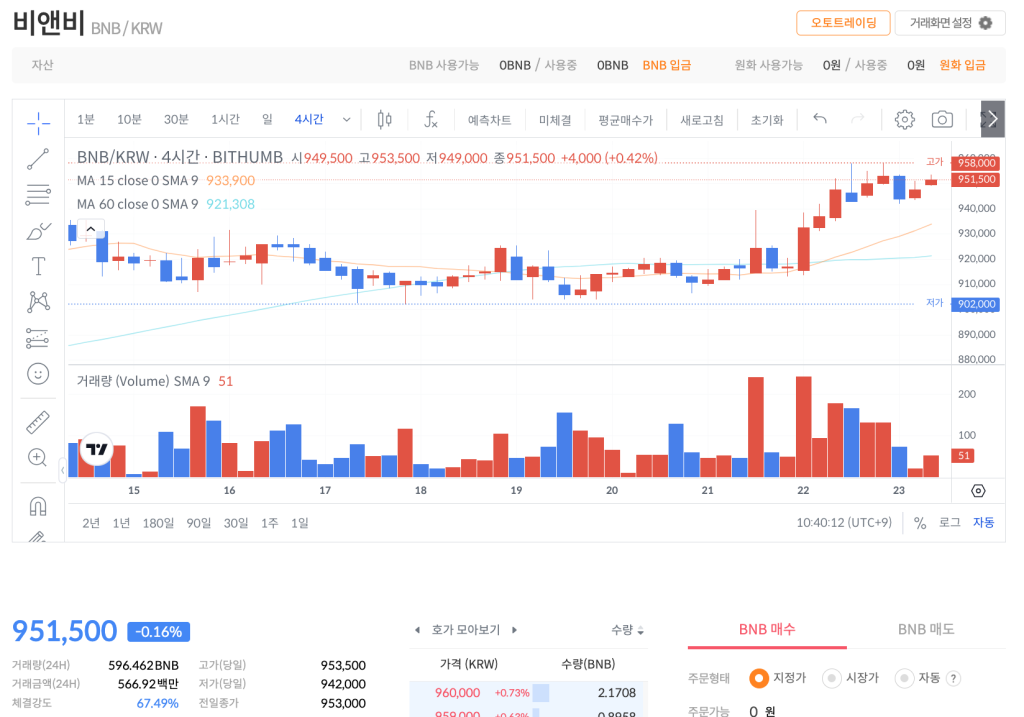
Task: Toggle 자동 auto scale
Action: (984, 522)
